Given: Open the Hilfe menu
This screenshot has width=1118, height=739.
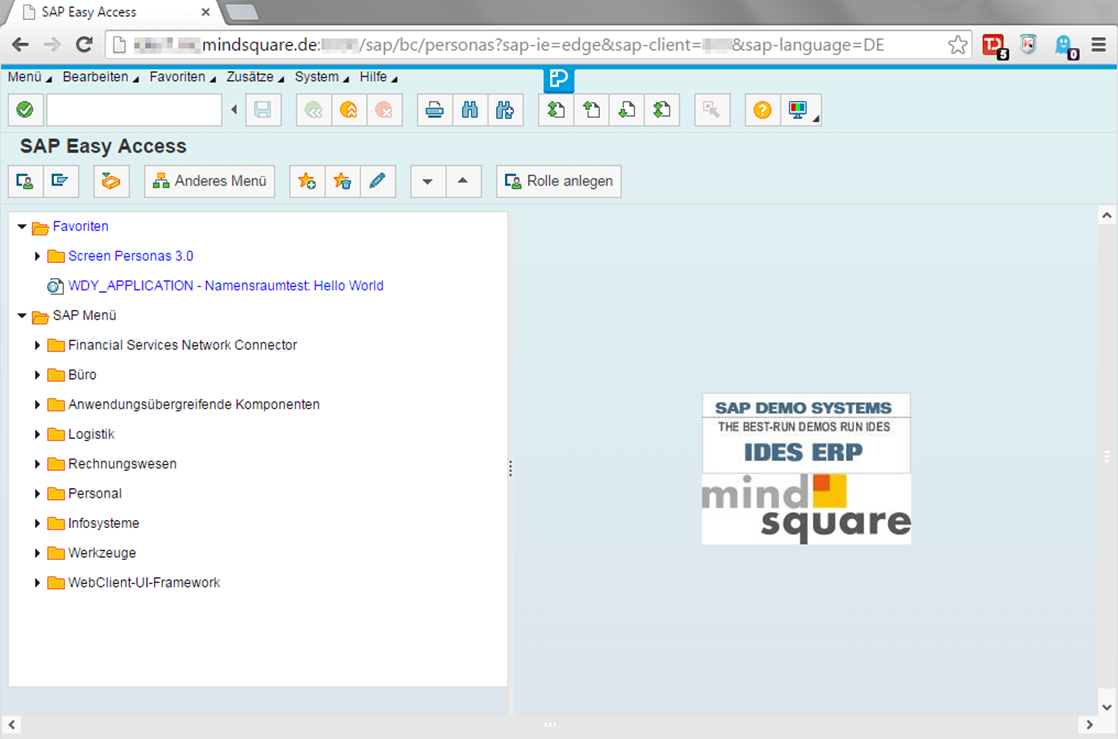Looking at the screenshot, I should coord(379,77).
